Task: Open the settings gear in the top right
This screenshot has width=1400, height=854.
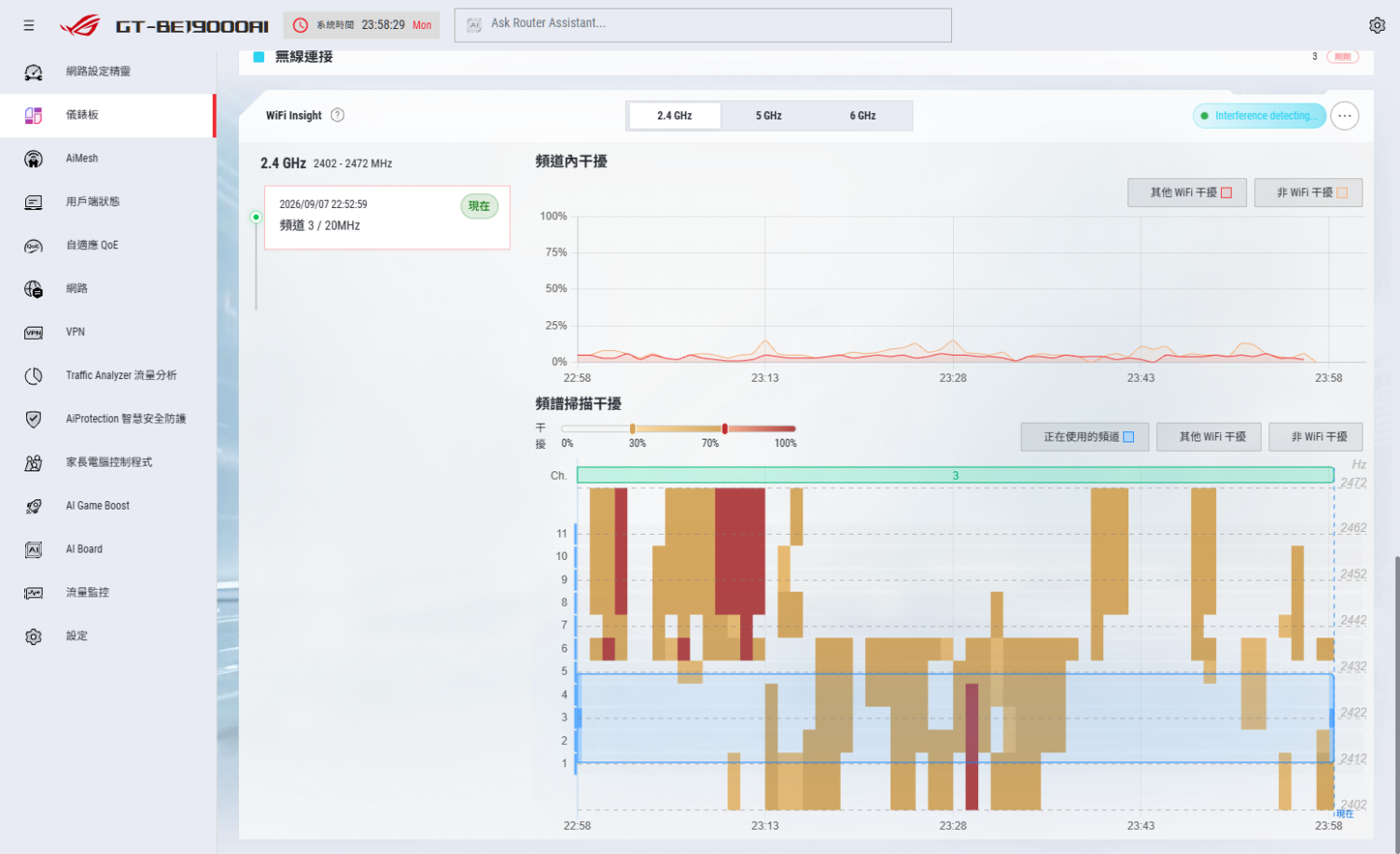Action: click(x=1377, y=25)
